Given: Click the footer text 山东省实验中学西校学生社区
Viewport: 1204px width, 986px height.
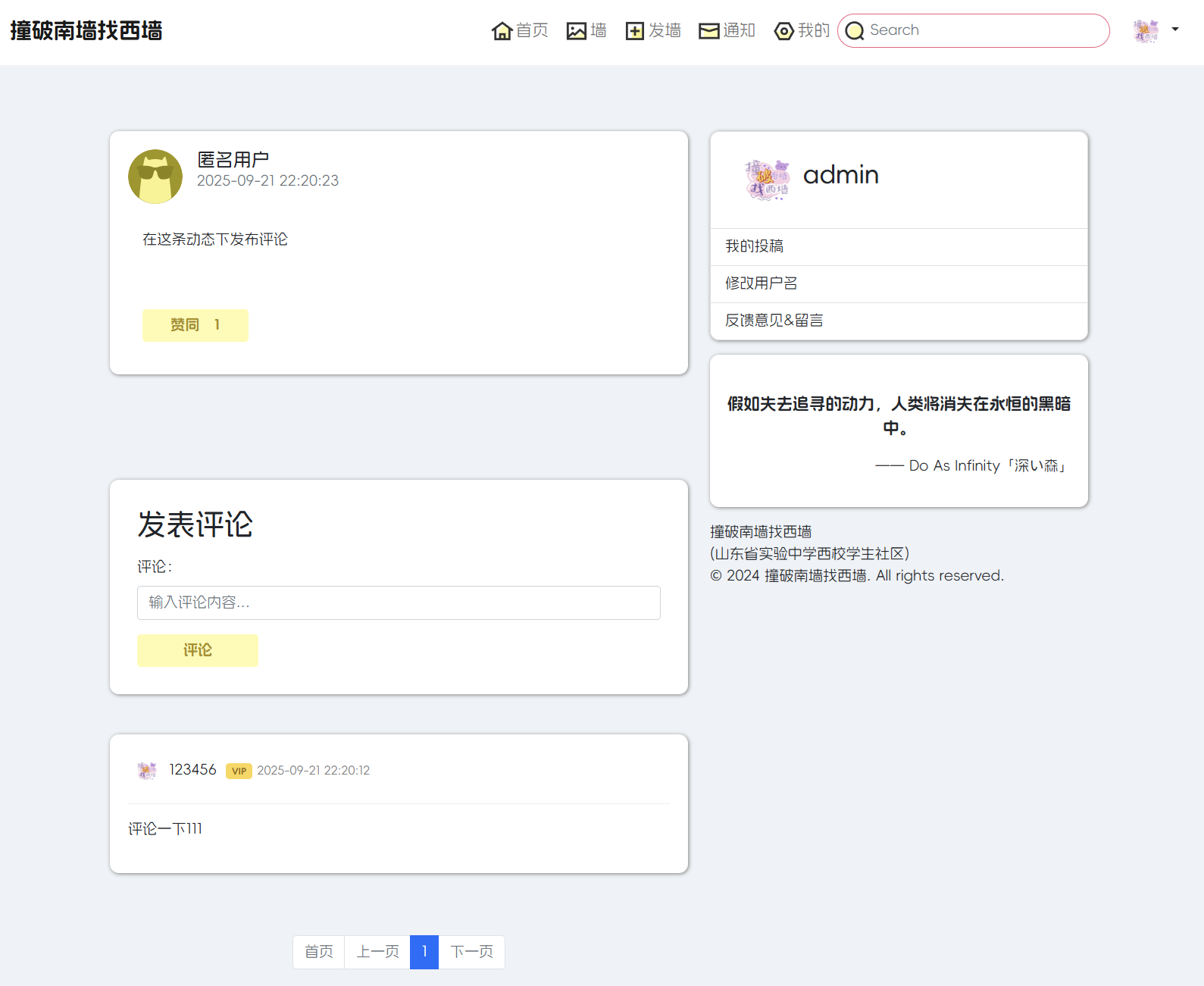Looking at the screenshot, I should click(810, 554).
